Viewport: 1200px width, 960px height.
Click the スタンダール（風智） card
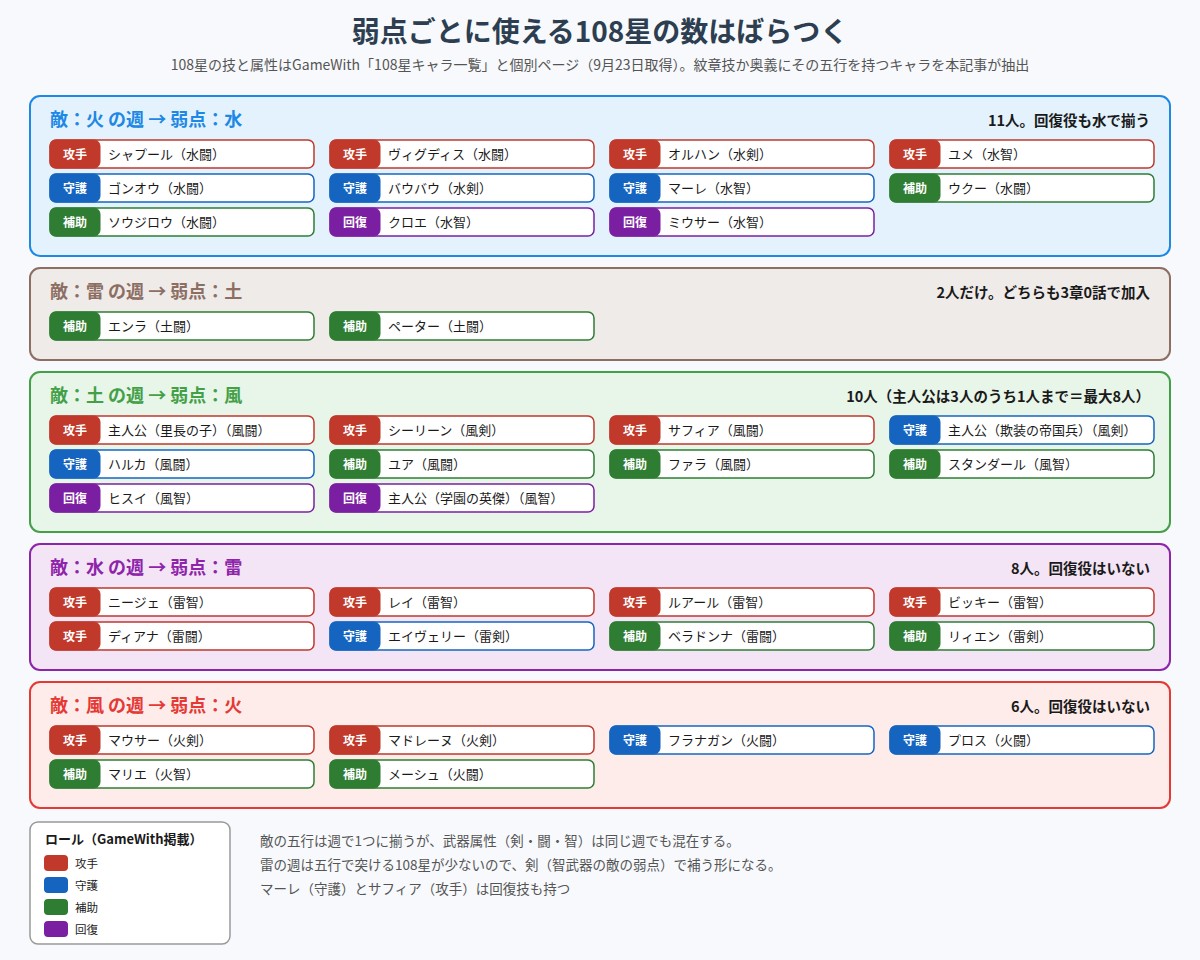pos(1022,464)
